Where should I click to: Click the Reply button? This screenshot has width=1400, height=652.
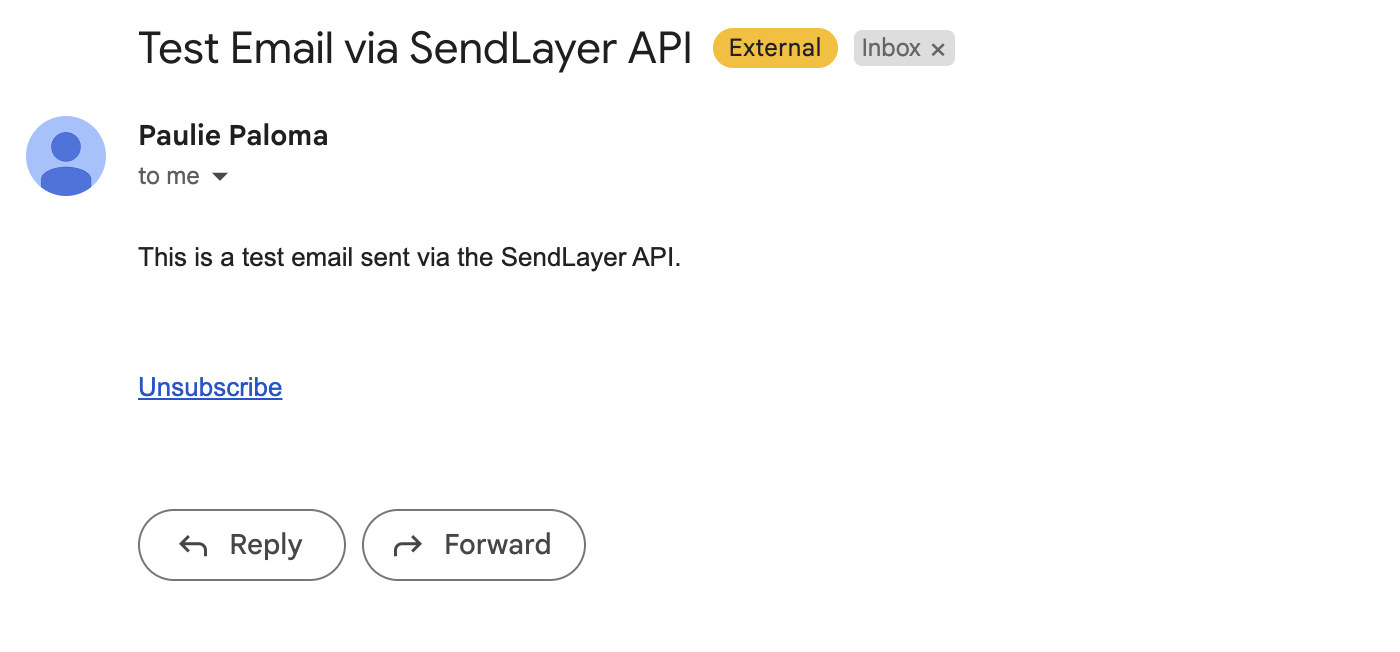point(241,544)
